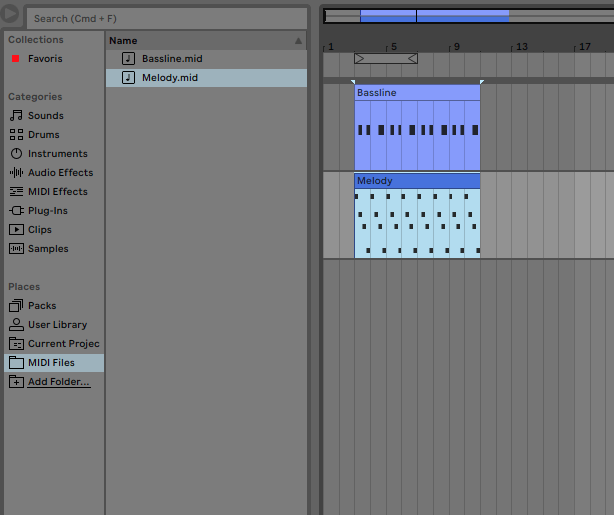Open Packs in Places
This screenshot has height=515, width=614.
(42, 305)
